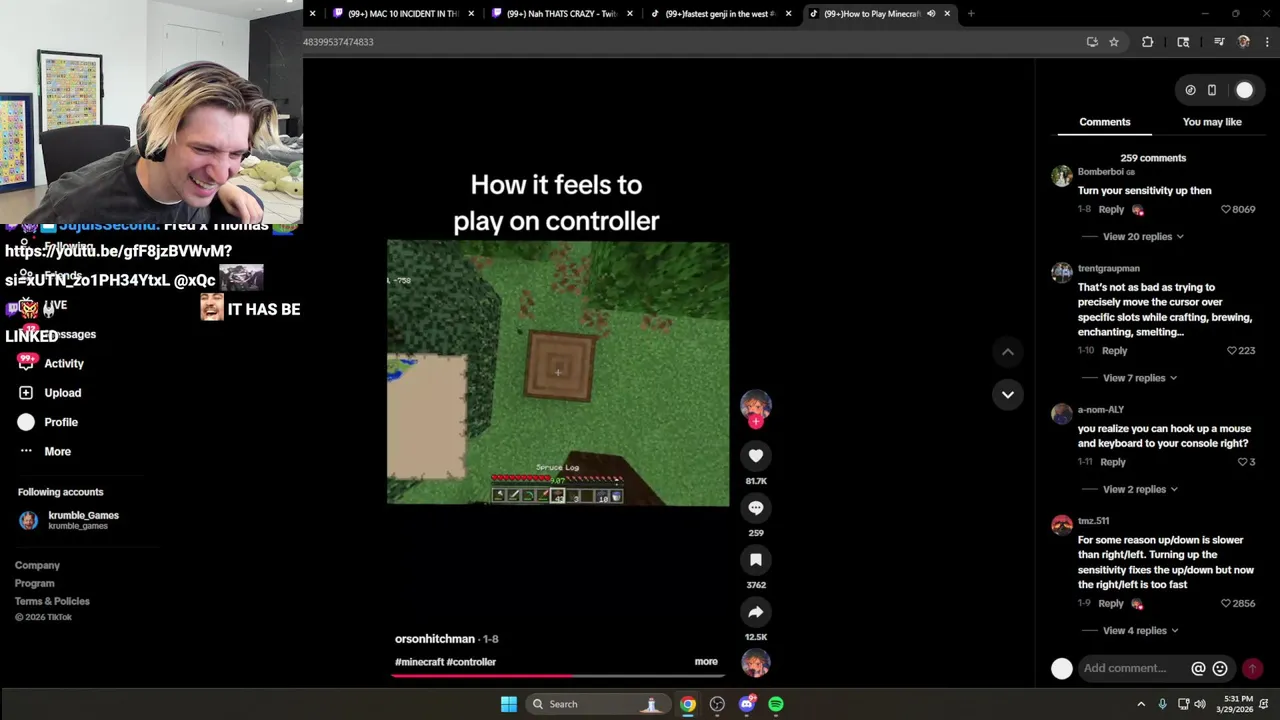Expand the caption with 'more'
The height and width of the screenshot is (720, 1280).
point(706,662)
